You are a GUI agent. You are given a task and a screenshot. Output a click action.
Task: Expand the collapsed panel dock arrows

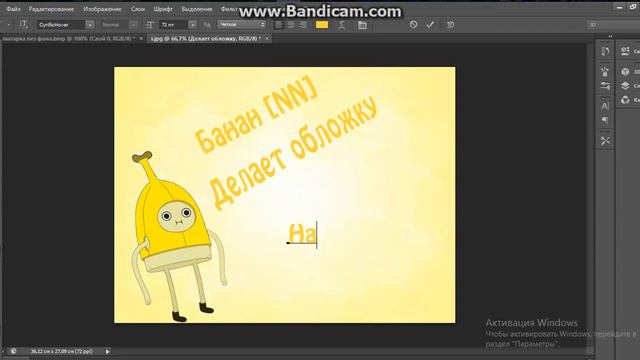610,36
